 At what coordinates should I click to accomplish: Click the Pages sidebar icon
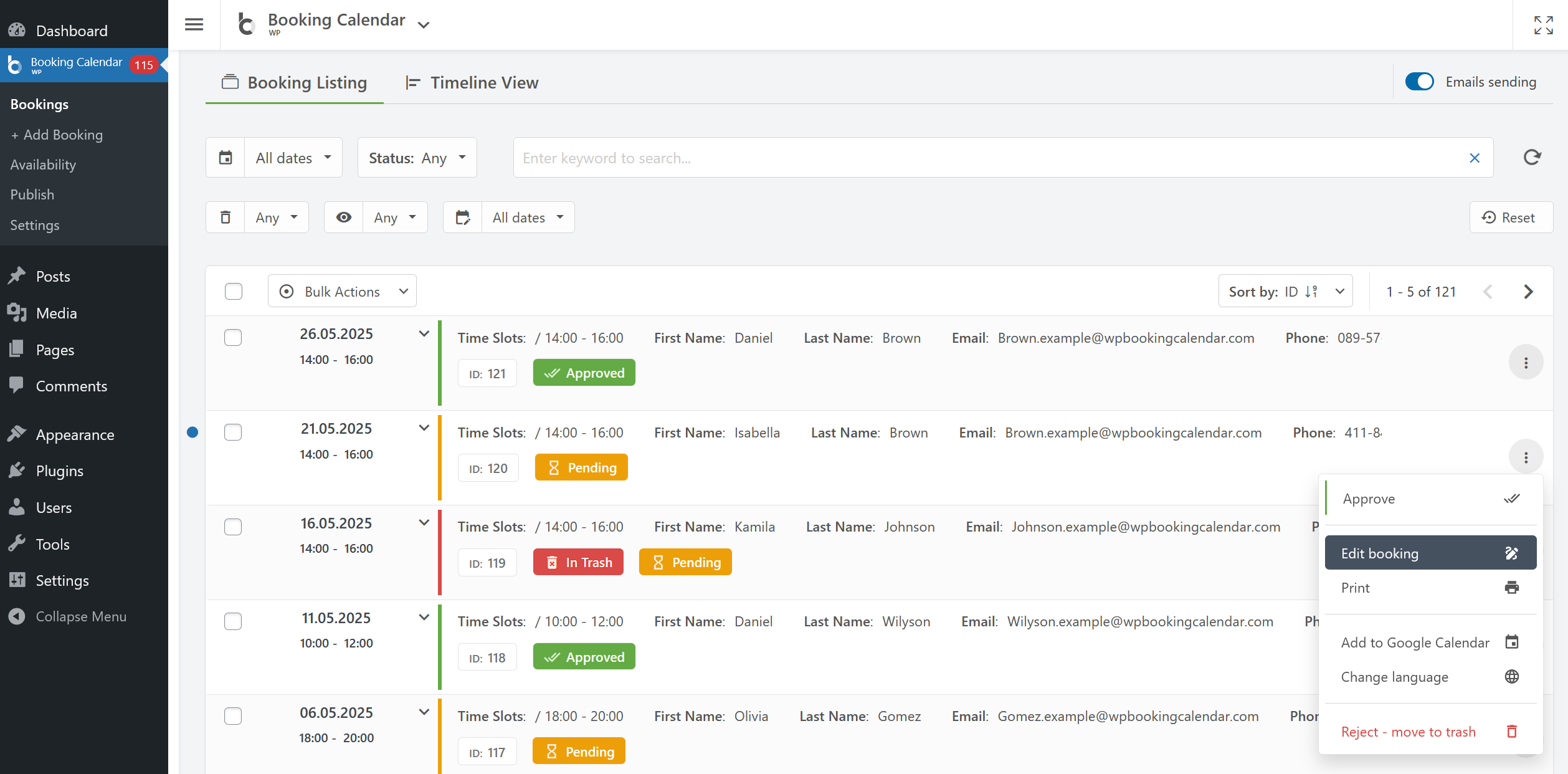point(17,350)
